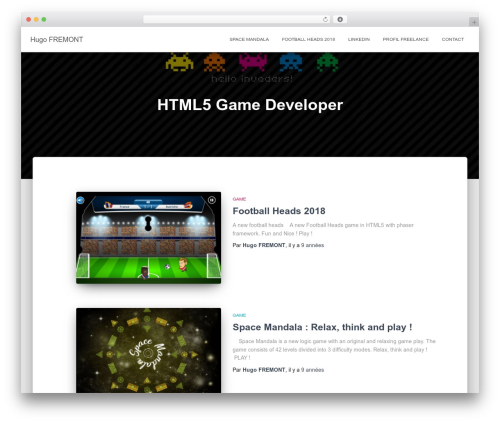Click the Space Mandala description excerpt
This screenshot has height=423, width=500.
click(x=334, y=349)
